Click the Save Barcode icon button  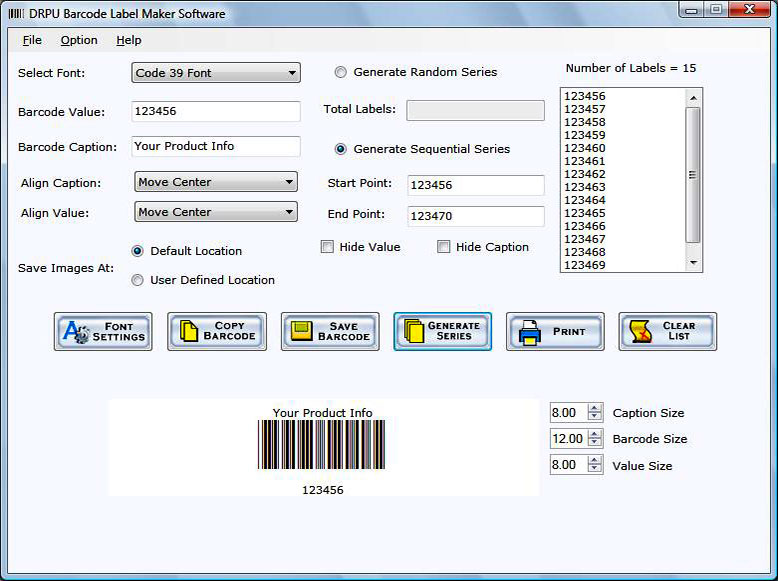point(330,332)
